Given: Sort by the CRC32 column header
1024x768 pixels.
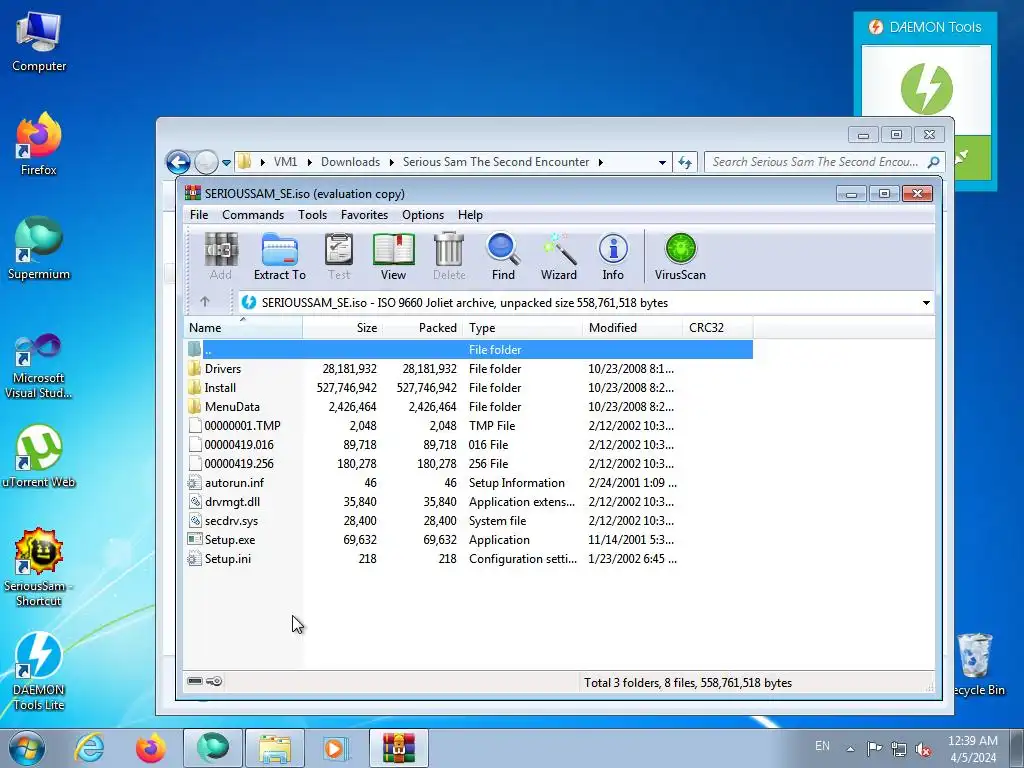Looking at the screenshot, I should [717, 327].
